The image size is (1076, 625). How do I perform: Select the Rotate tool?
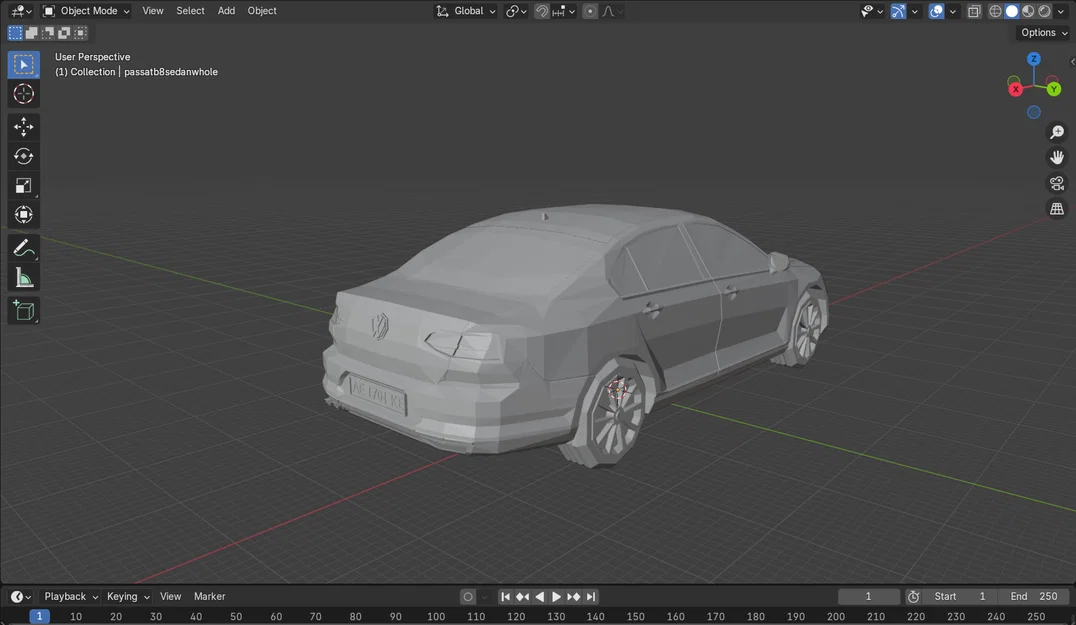(x=23, y=156)
